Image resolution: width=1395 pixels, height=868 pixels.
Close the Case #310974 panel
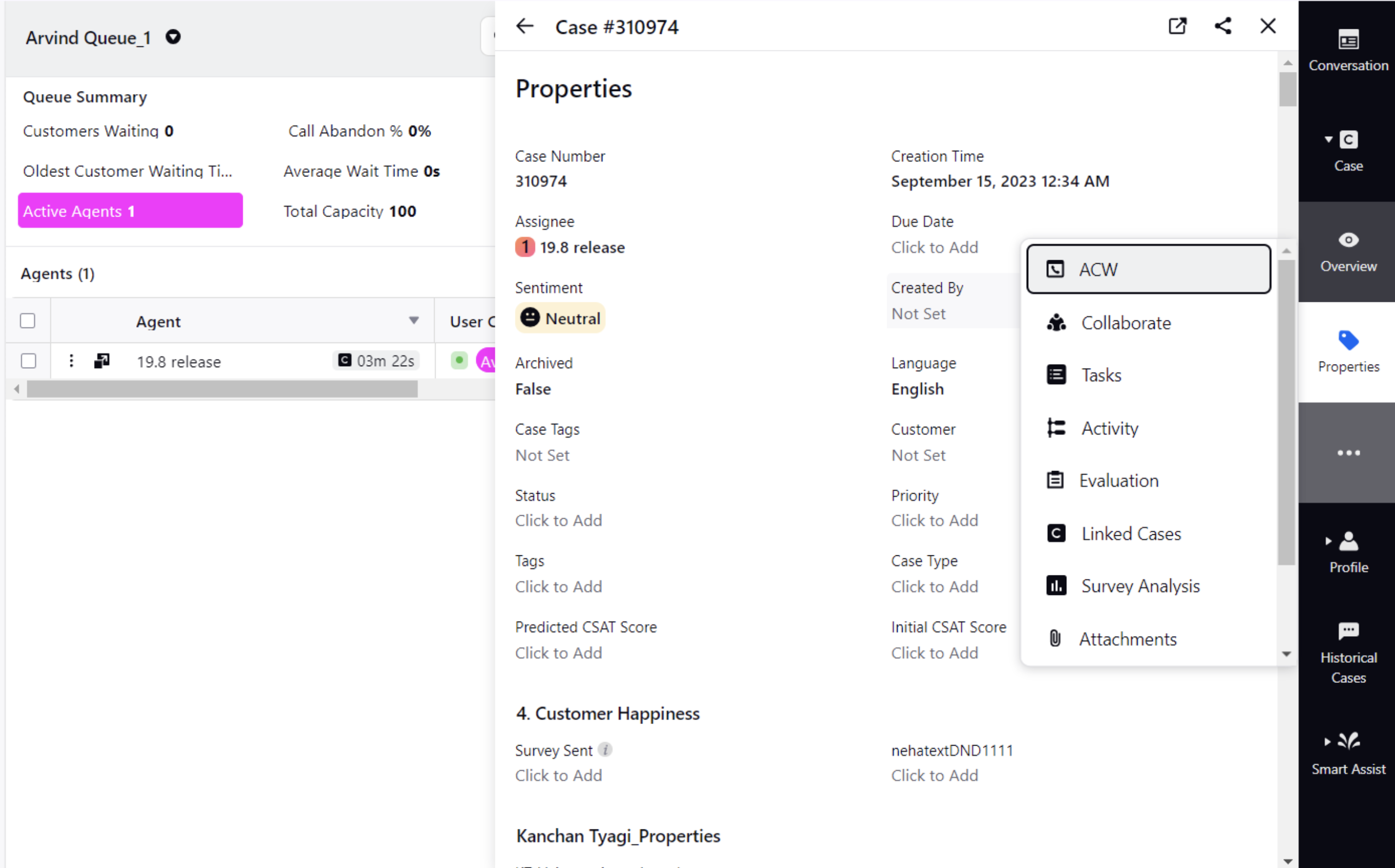click(x=1268, y=26)
